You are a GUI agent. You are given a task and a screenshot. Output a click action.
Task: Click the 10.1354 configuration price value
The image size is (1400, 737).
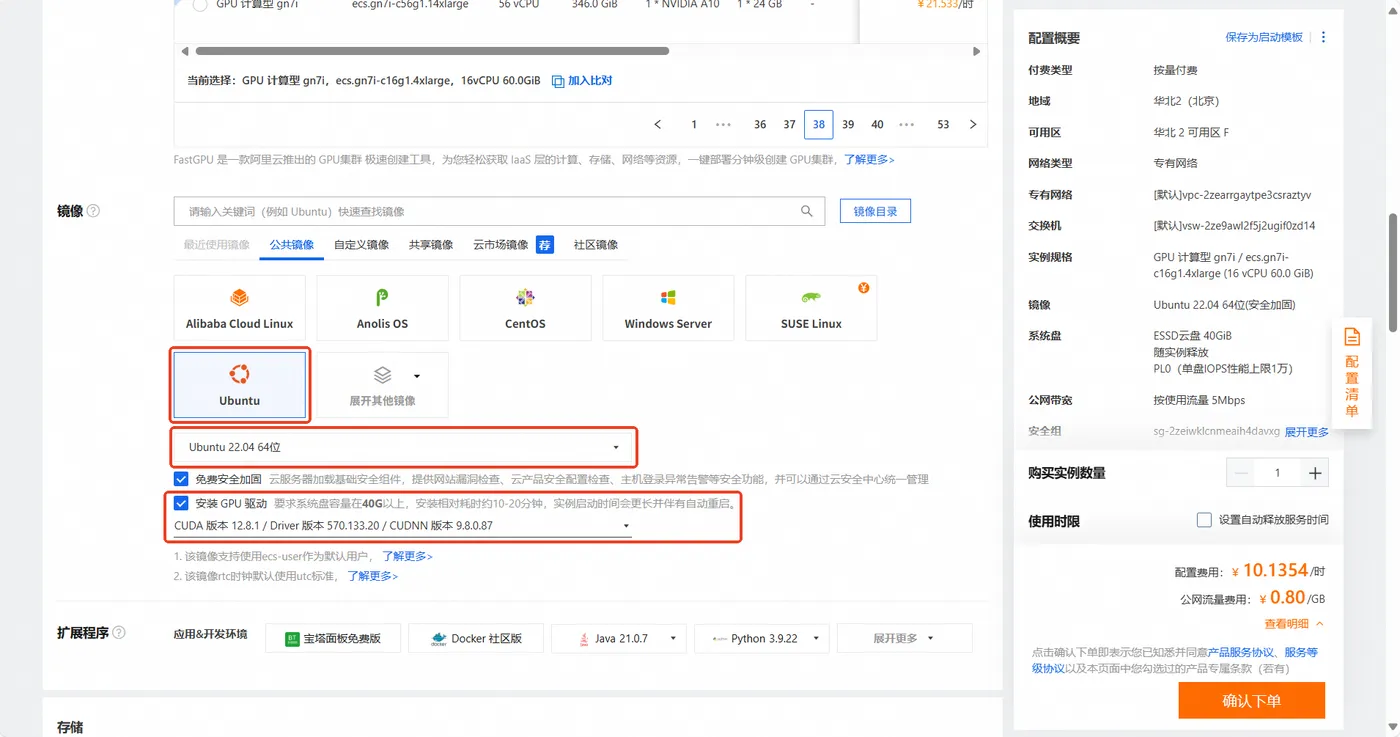[x=1276, y=570]
